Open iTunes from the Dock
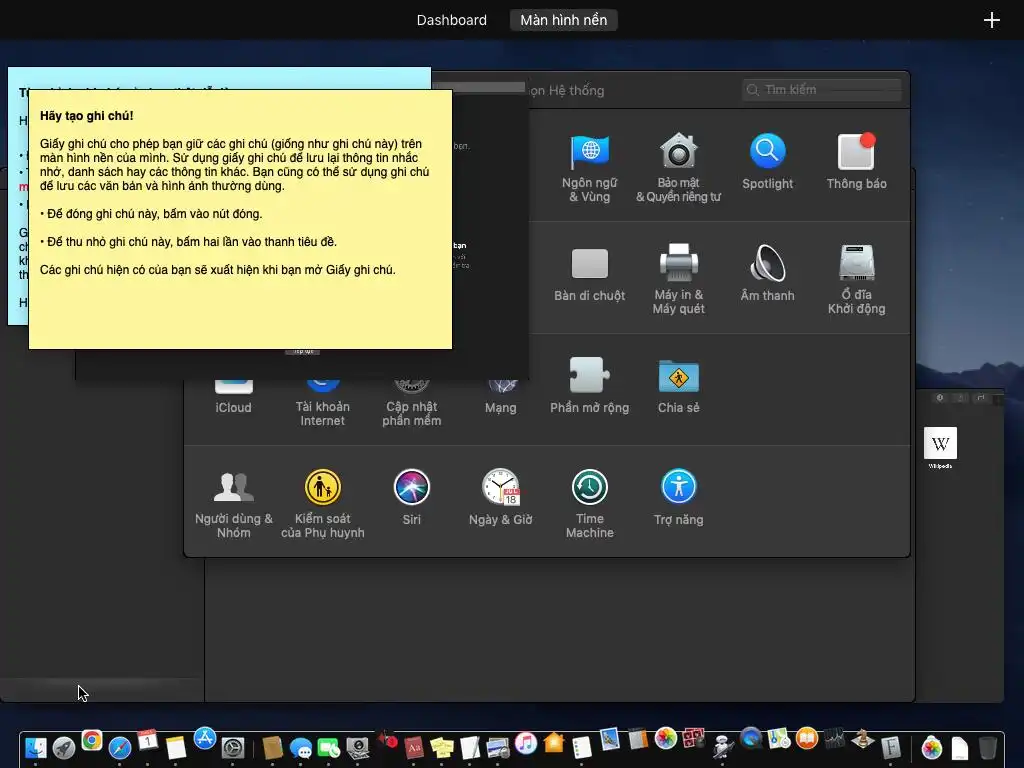This screenshot has width=1024, height=768. click(x=526, y=743)
